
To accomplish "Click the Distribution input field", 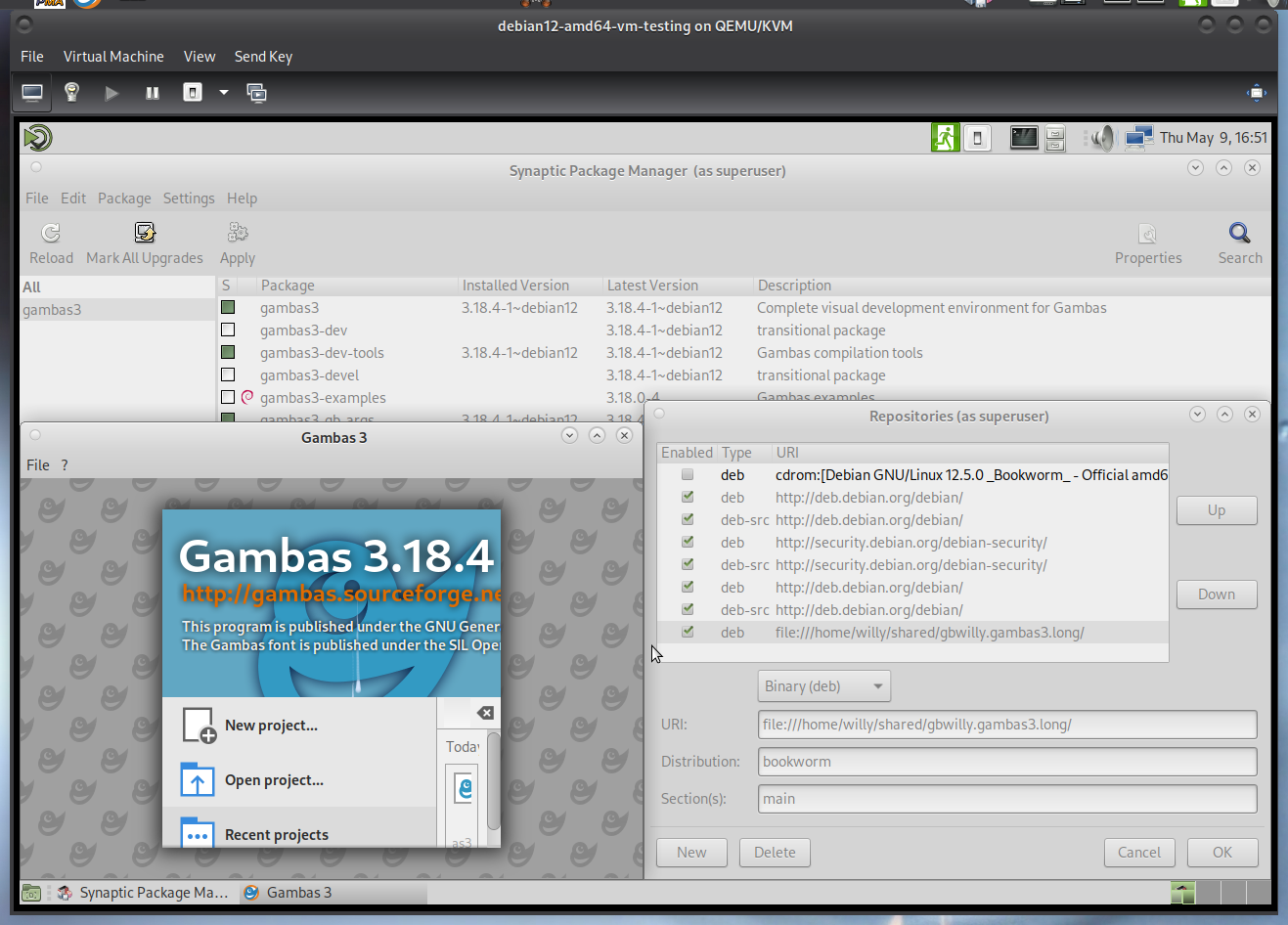I will point(1006,762).
